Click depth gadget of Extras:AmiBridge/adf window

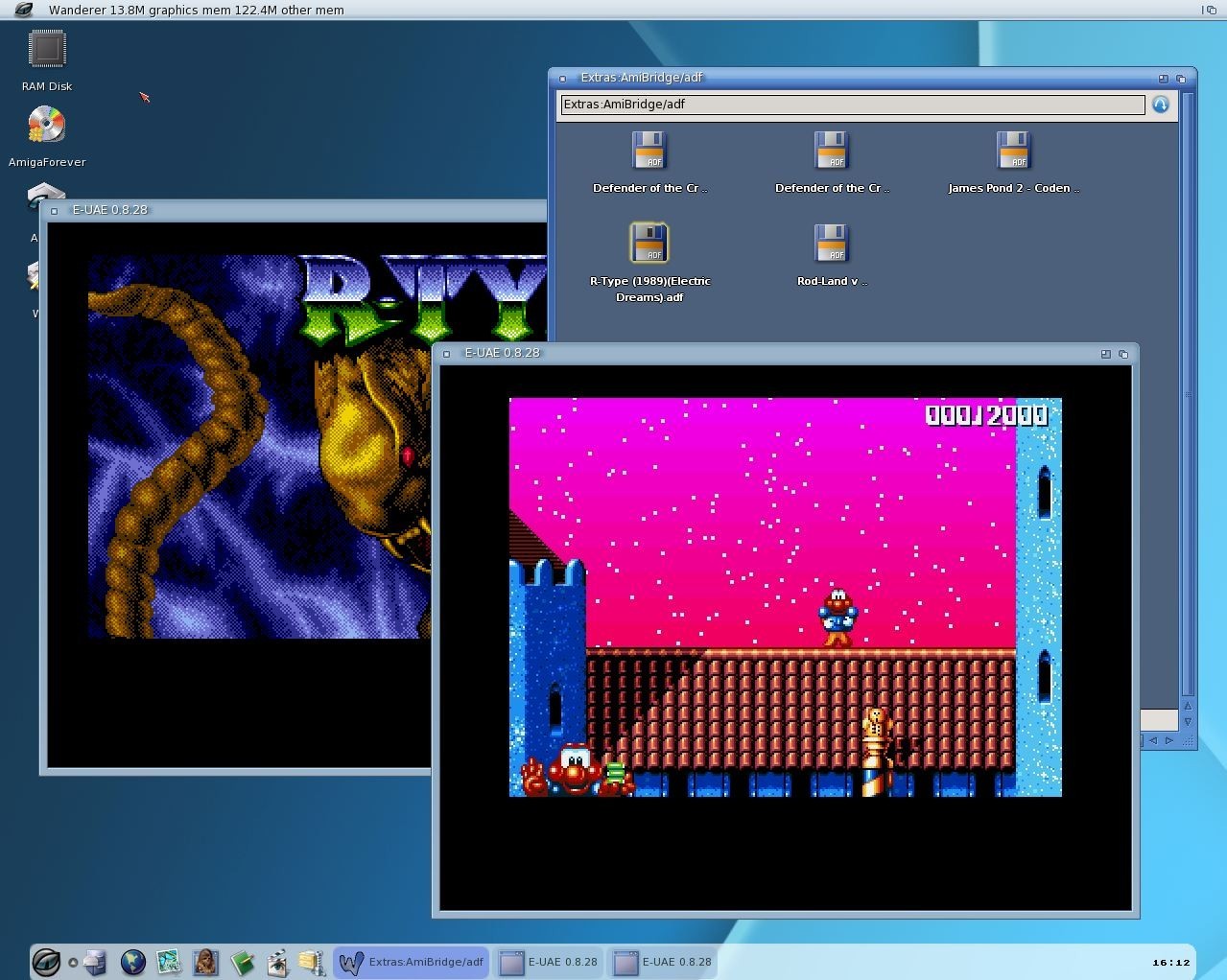(1182, 79)
